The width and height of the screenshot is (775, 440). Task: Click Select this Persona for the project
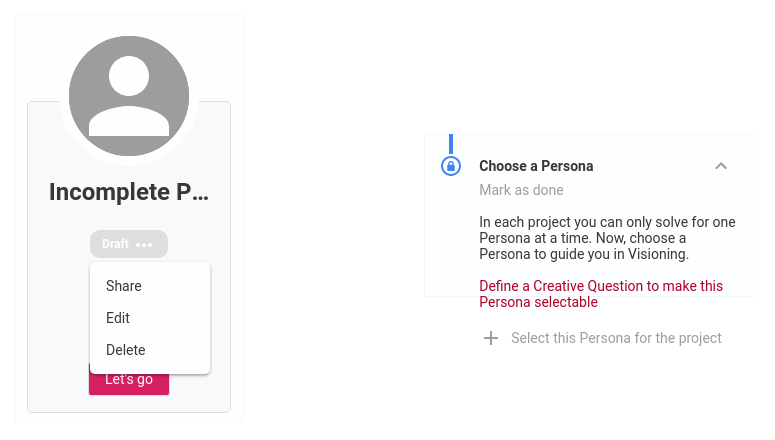[x=616, y=338]
